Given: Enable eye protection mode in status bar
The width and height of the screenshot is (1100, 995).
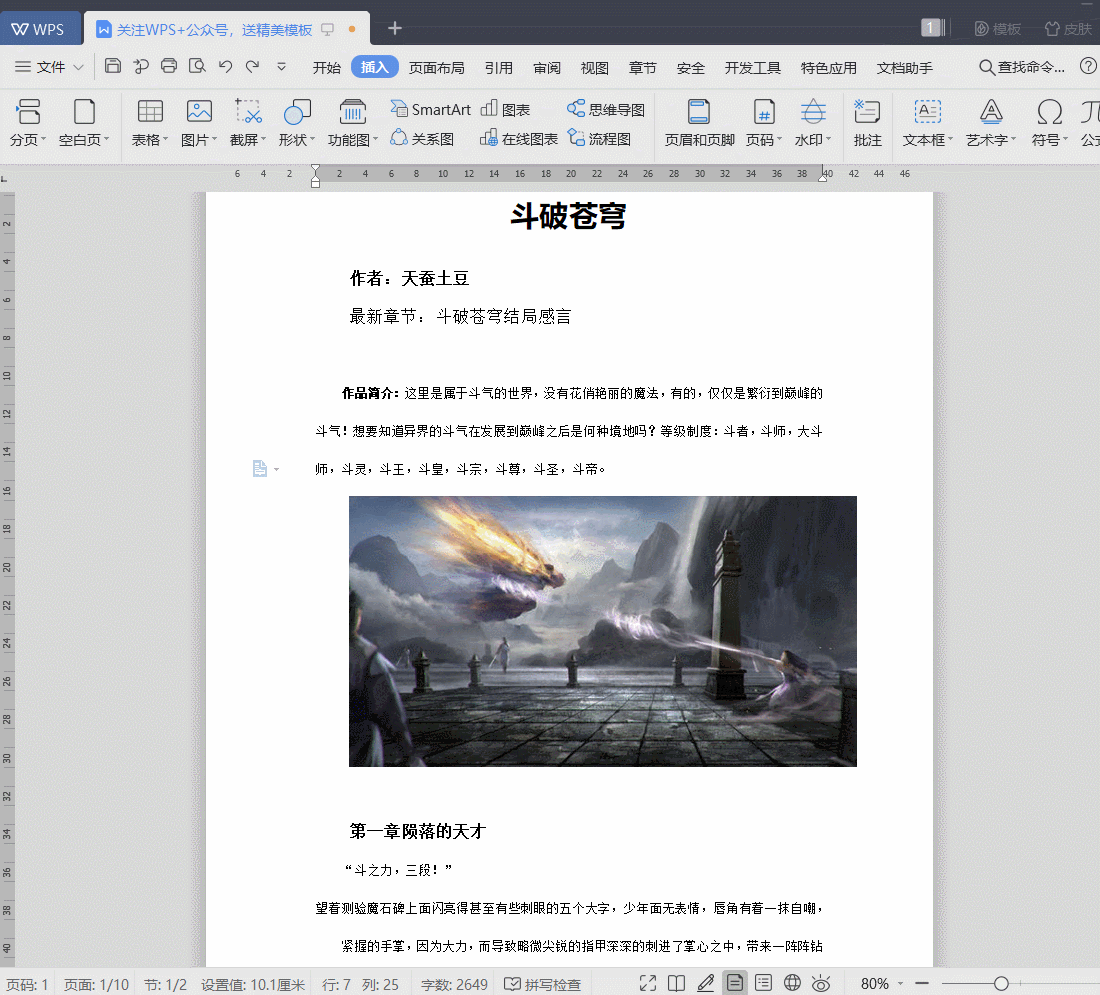Looking at the screenshot, I should [821, 984].
